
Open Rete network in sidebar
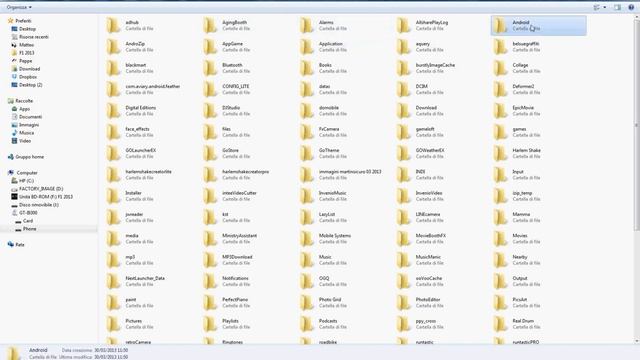20,245
